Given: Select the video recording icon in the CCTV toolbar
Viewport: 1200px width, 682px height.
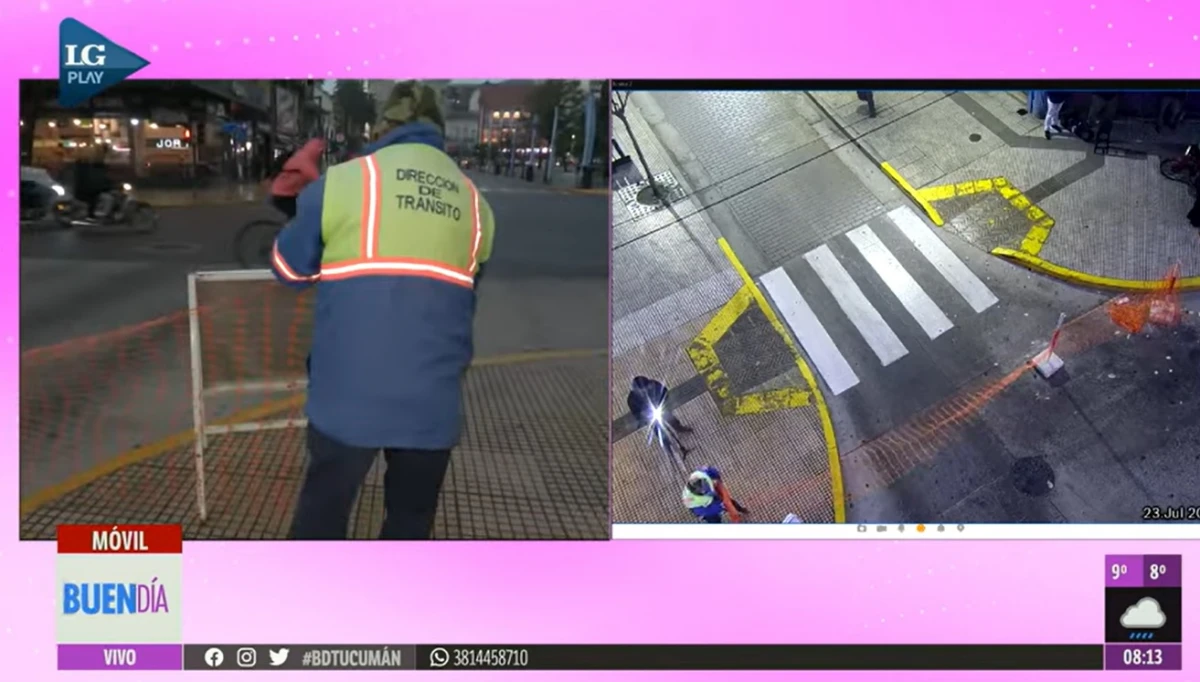Looking at the screenshot, I should click(881, 528).
